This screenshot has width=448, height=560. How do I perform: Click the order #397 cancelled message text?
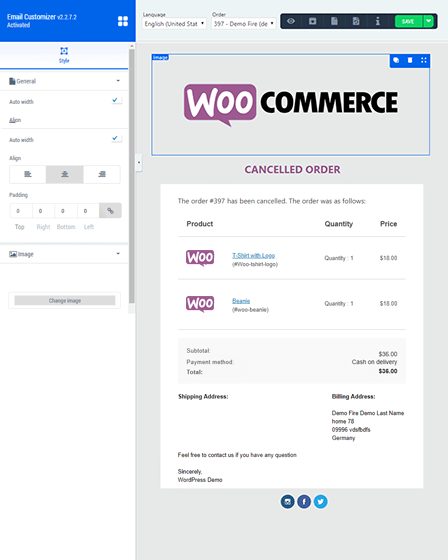coord(272,201)
